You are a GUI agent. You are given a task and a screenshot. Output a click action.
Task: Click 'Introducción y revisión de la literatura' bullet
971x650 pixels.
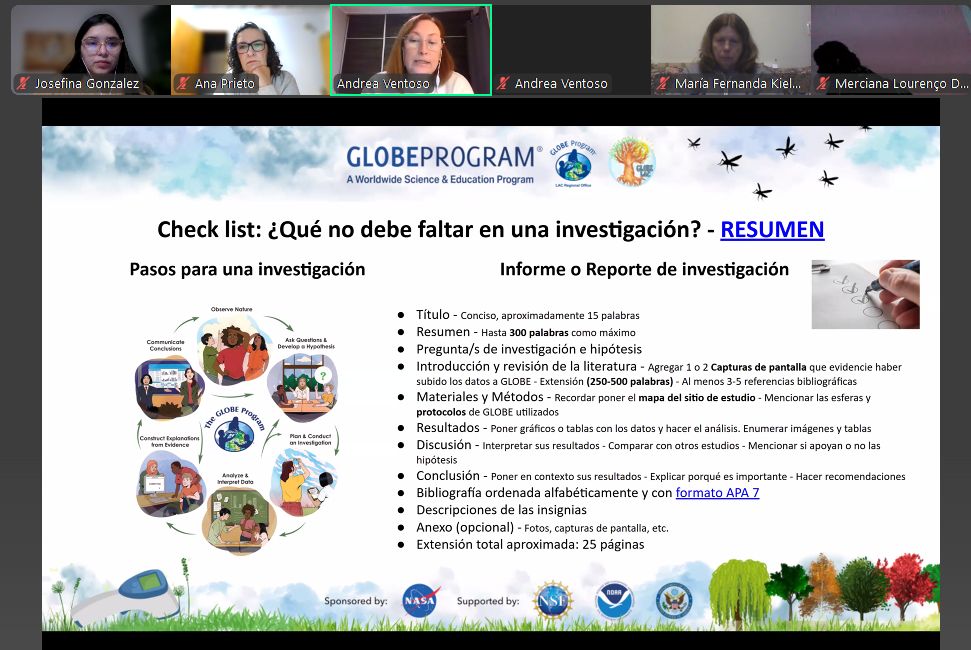659,373
